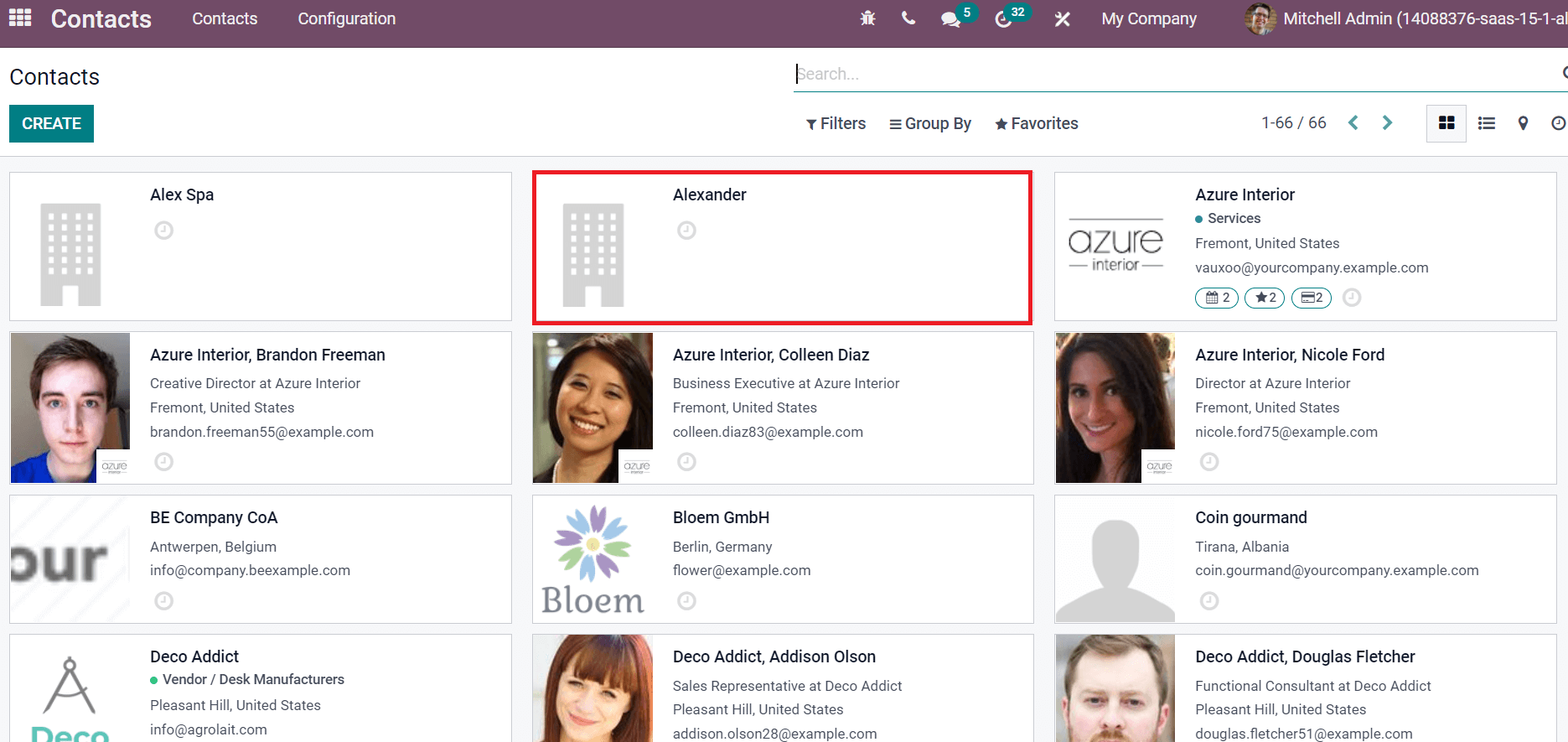The image size is (1568, 742).
Task: Click activity clock on Azure Interior card
Action: 1352,297
